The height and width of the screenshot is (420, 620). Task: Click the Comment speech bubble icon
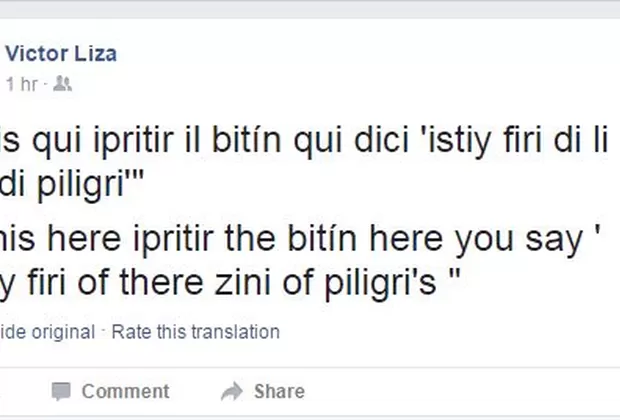coord(61,391)
